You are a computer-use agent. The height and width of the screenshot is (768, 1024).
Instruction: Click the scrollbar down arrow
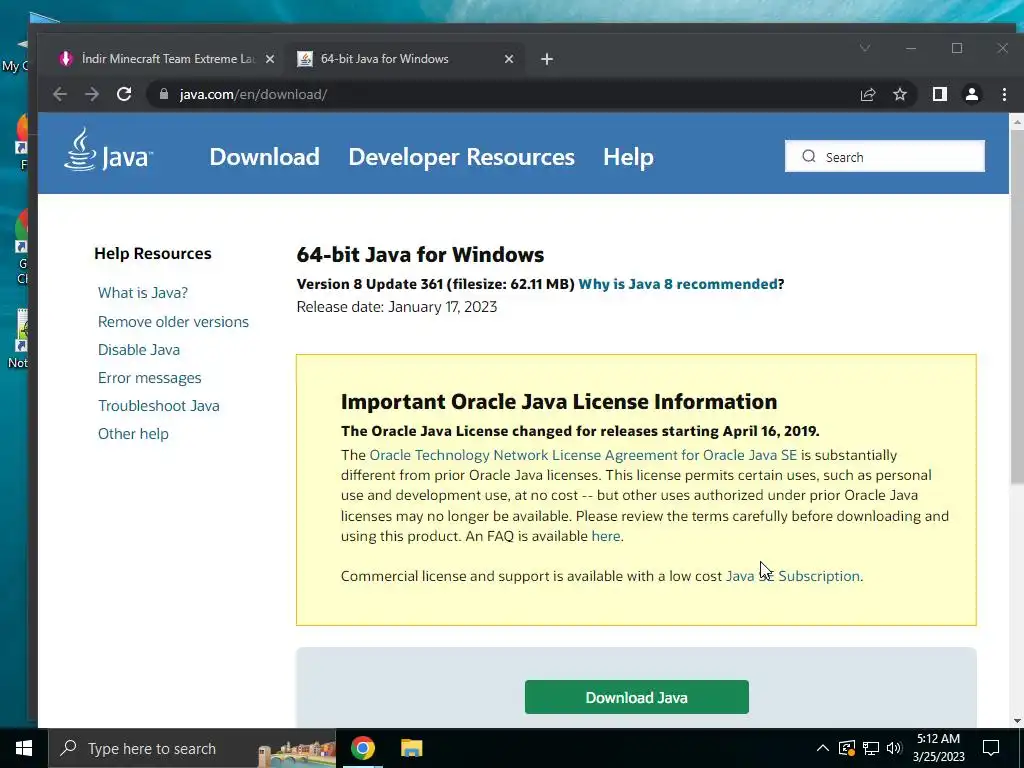tap(1017, 721)
